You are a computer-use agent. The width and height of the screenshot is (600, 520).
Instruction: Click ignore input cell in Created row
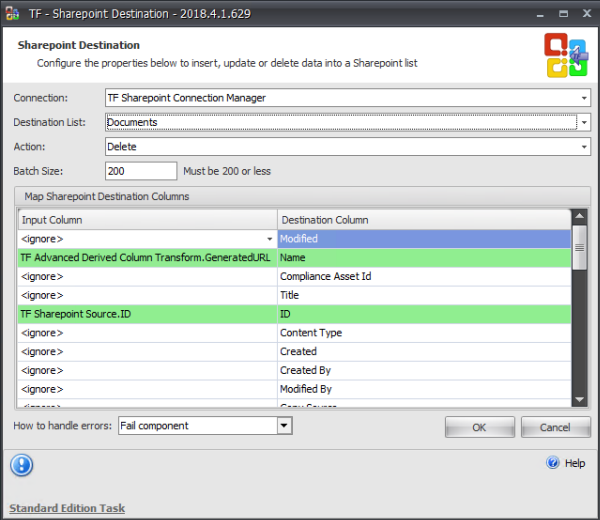click(147, 352)
